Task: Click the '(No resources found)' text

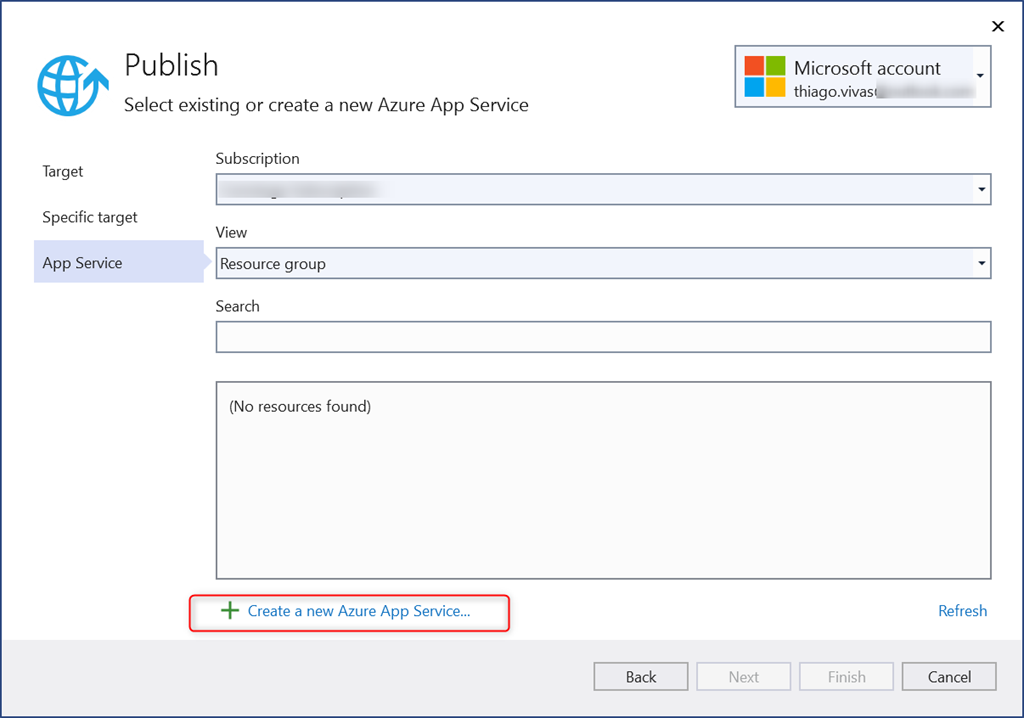Action: click(x=300, y=406)
